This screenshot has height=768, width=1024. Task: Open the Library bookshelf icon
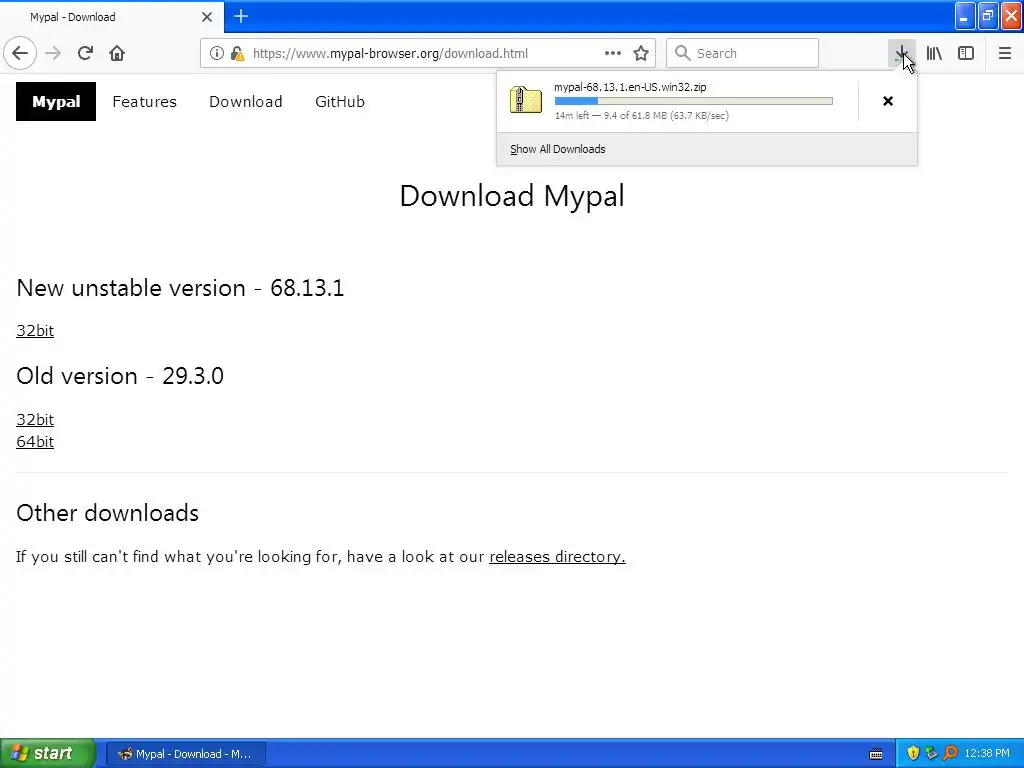(x=934, y=53)
